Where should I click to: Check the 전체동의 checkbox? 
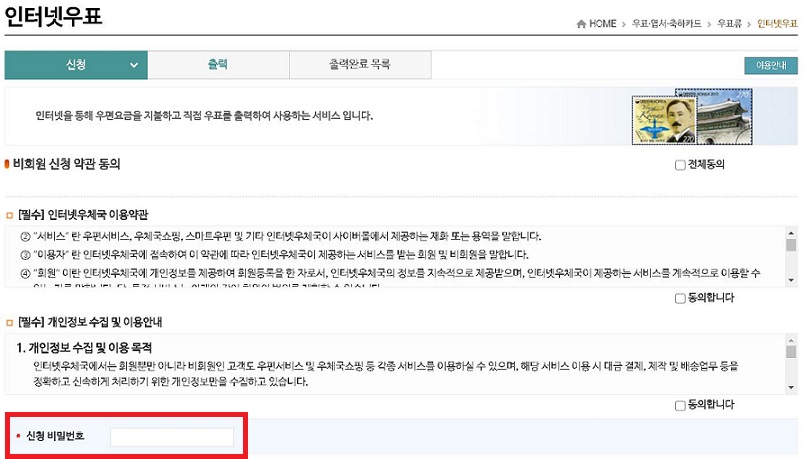[680, 165]
